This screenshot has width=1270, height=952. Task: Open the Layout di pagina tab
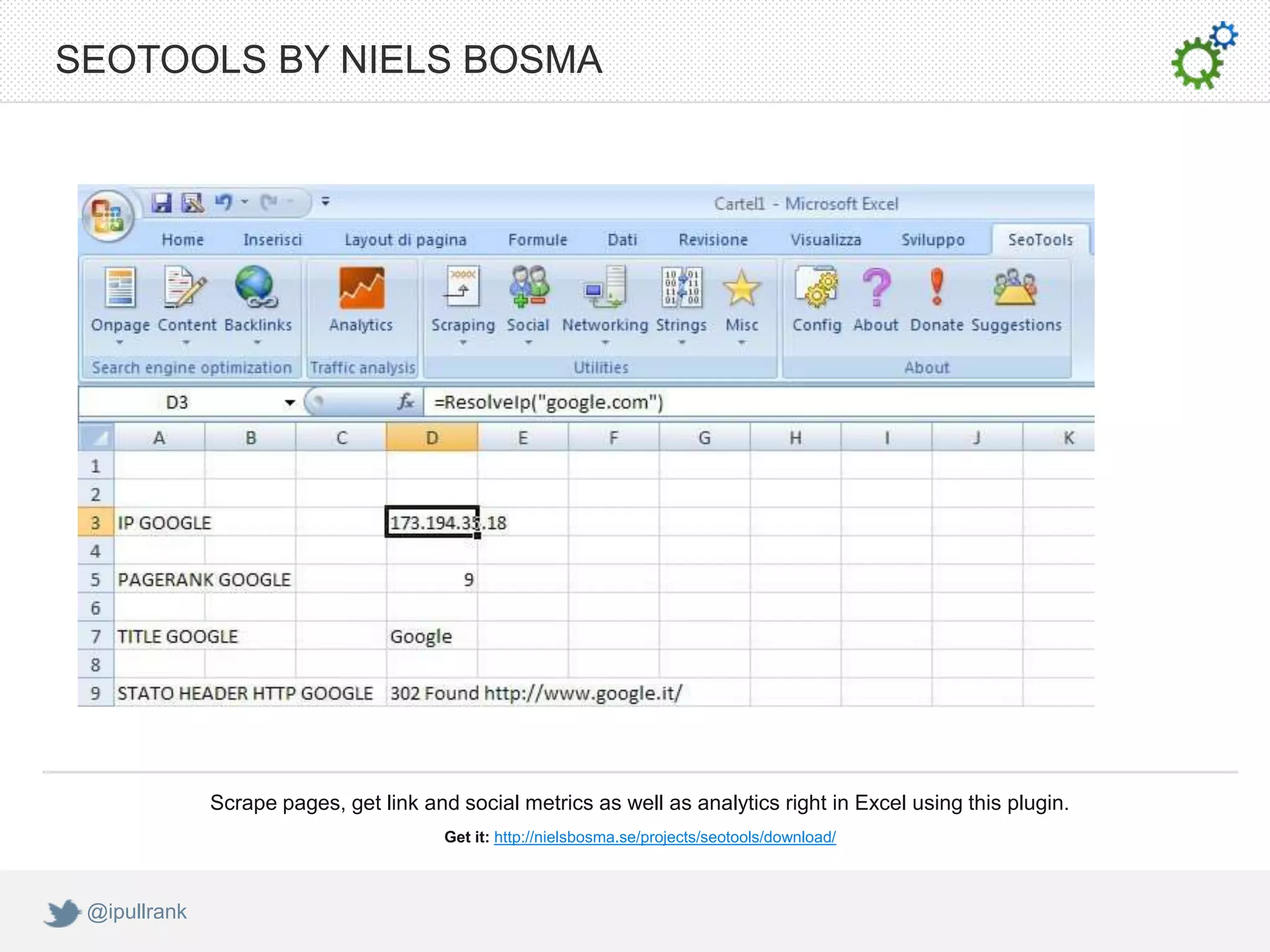tap(406, 240)
